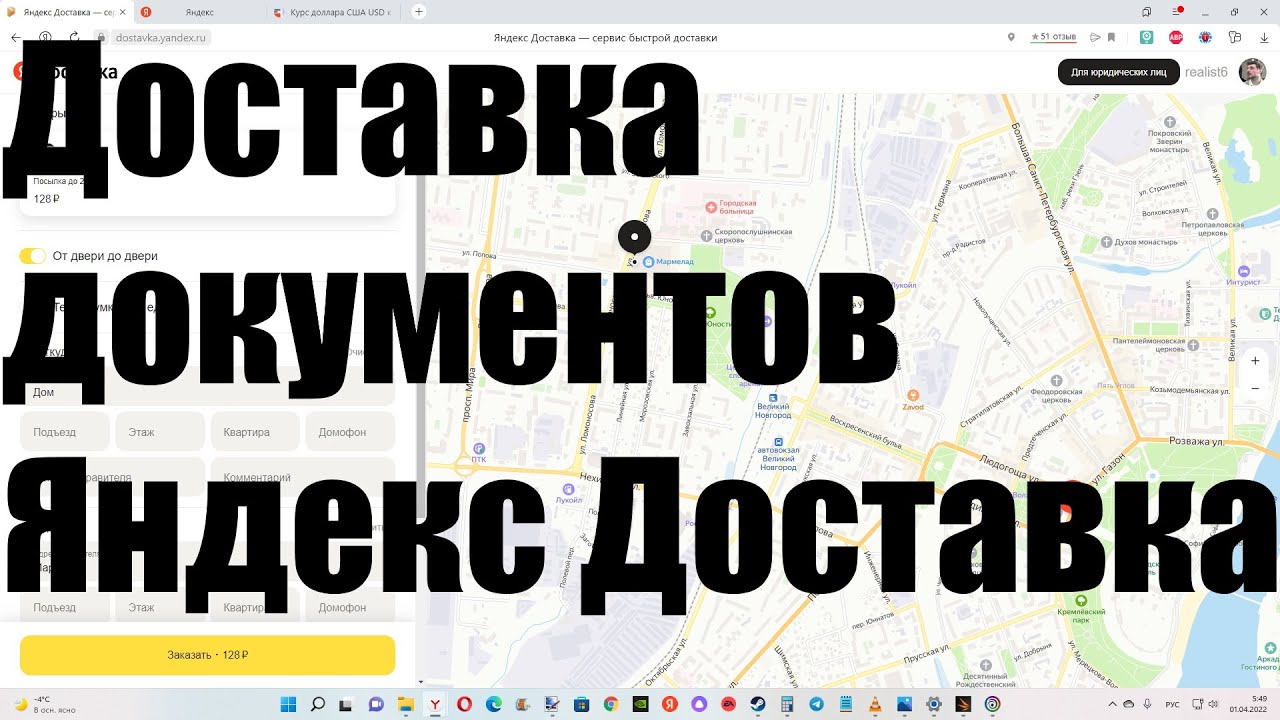Screen dimensions: 1280x720
Task: Open the bookmarks panel icon in title bar
Action: (1146, 12)
